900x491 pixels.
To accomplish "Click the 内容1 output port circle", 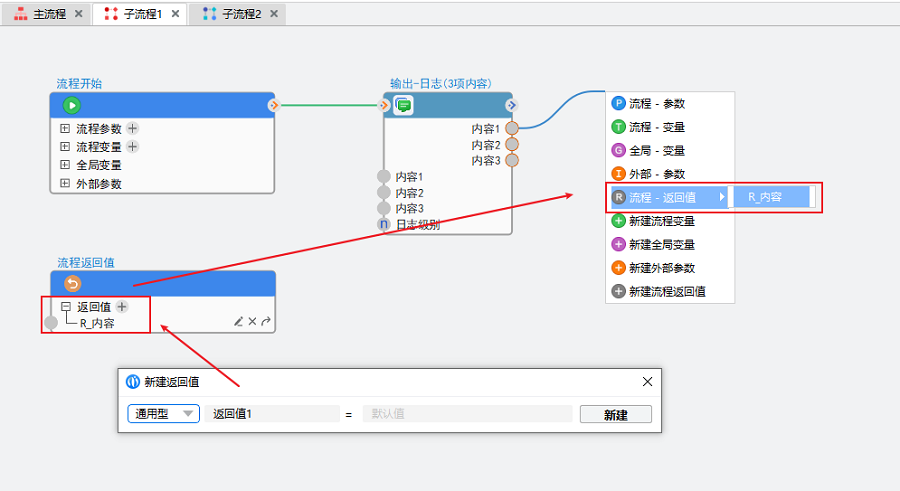I will coord(511,128).
